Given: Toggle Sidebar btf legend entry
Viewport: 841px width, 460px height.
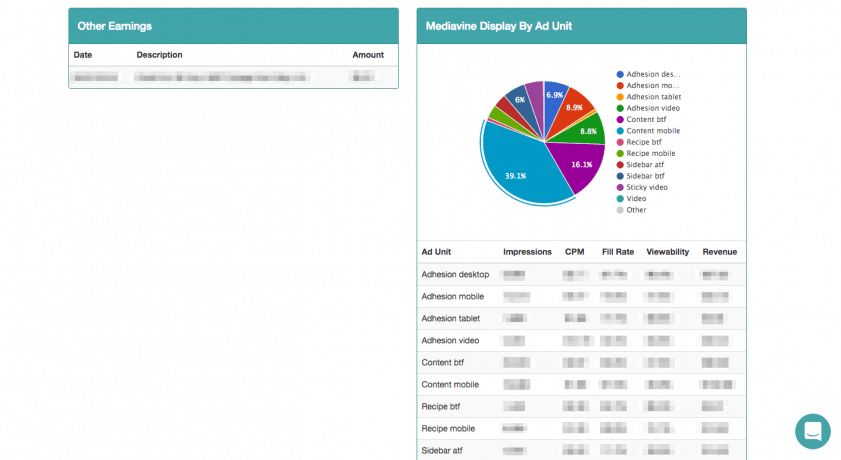Looking at the screenshot, I should coord(640,176).
